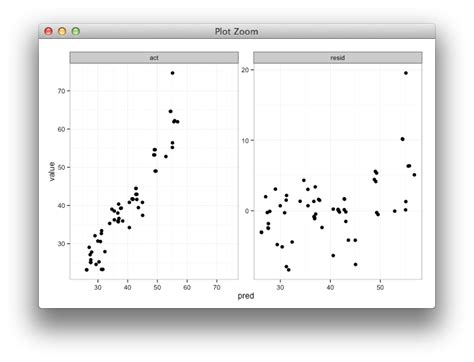Select the leftmost data point in resid panel

(261, 232)
